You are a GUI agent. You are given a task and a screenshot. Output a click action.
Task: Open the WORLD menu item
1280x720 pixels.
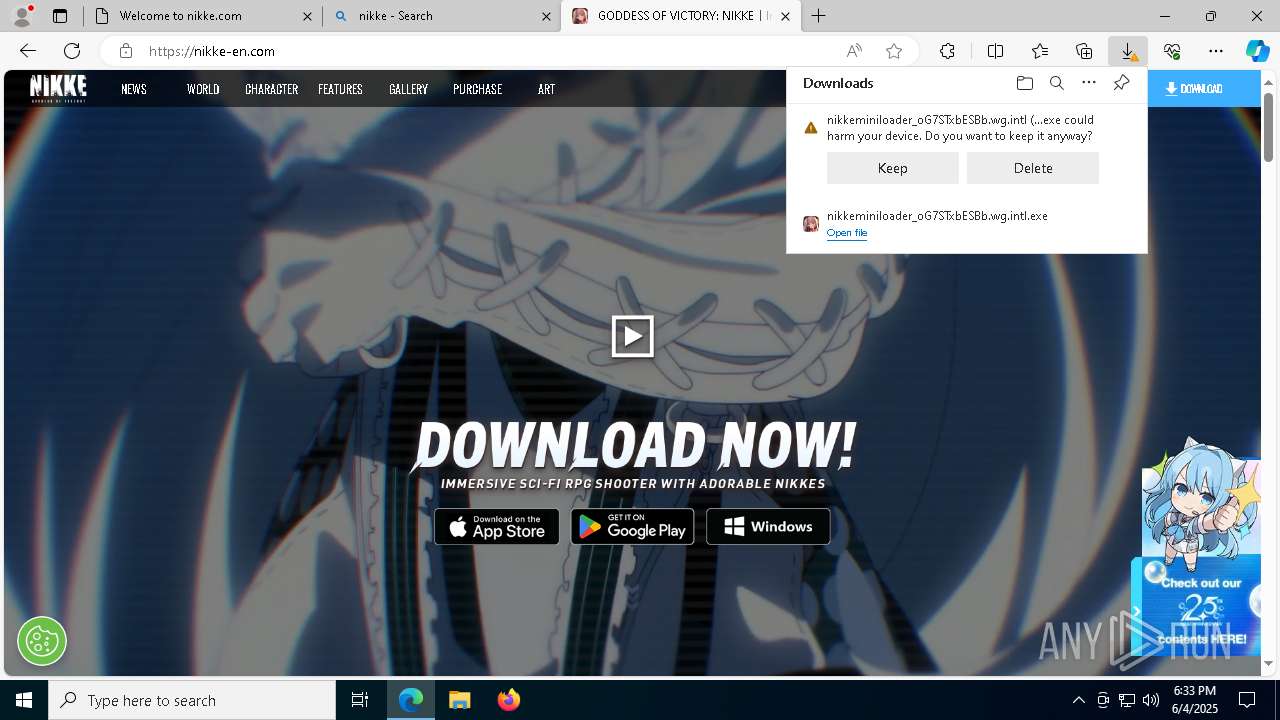203,89
